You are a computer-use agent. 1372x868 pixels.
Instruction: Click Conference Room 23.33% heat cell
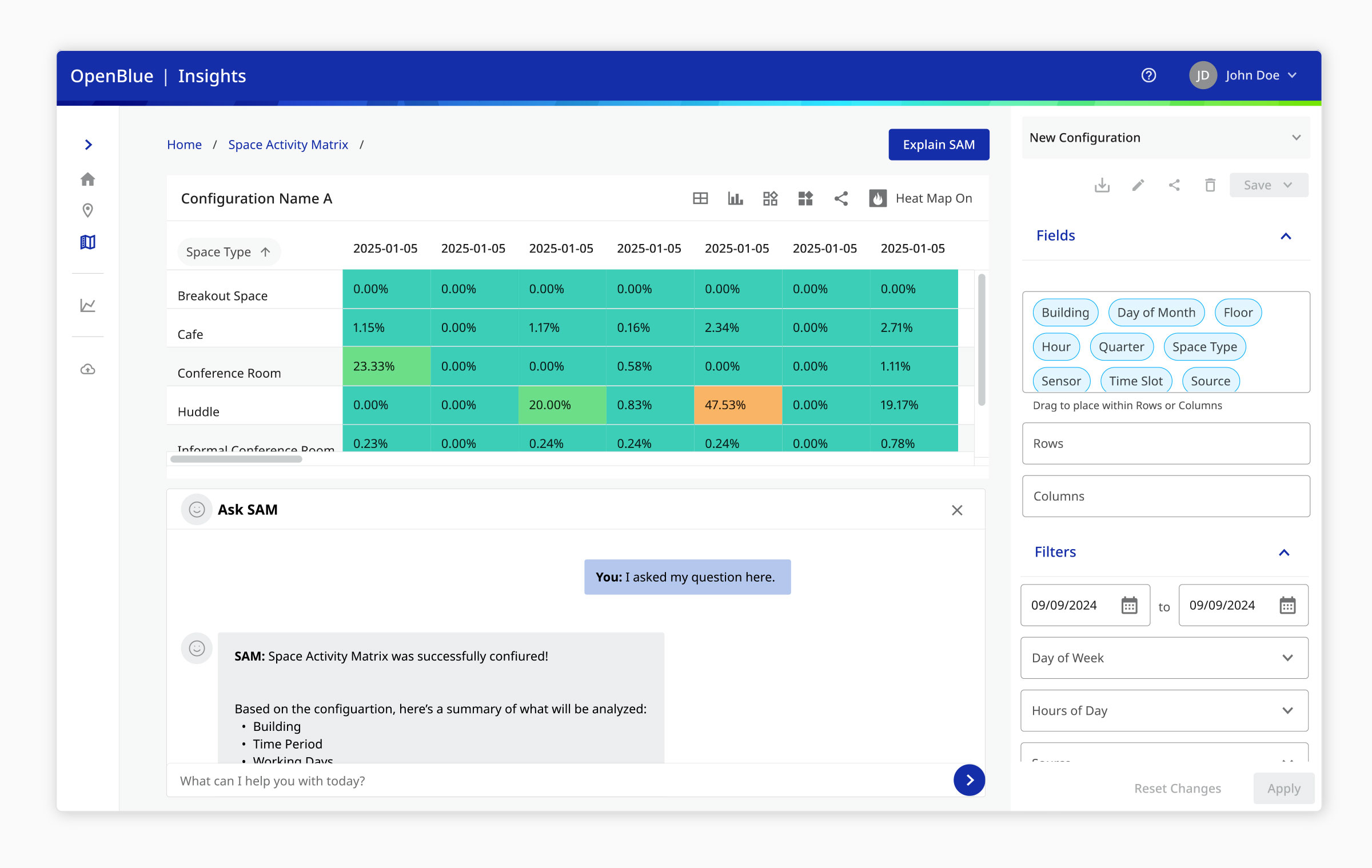pyautogui.click(x=386, y=366)
